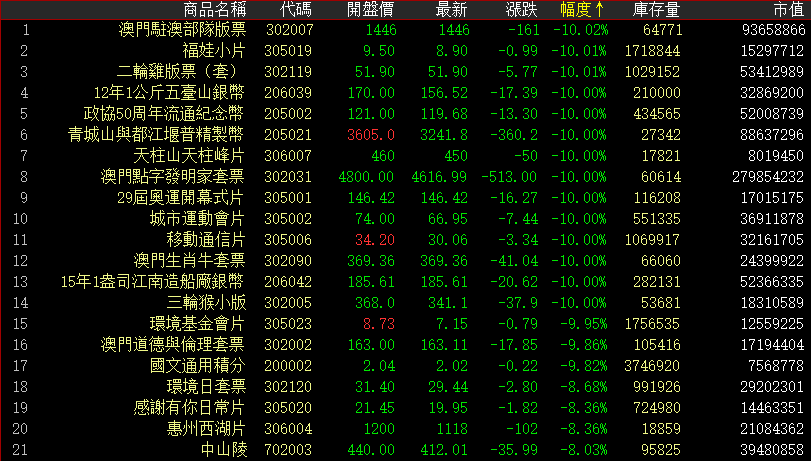This screenshot has width=811, height=461.
Task: Select 中山陵 row
Action: (406, 450)
